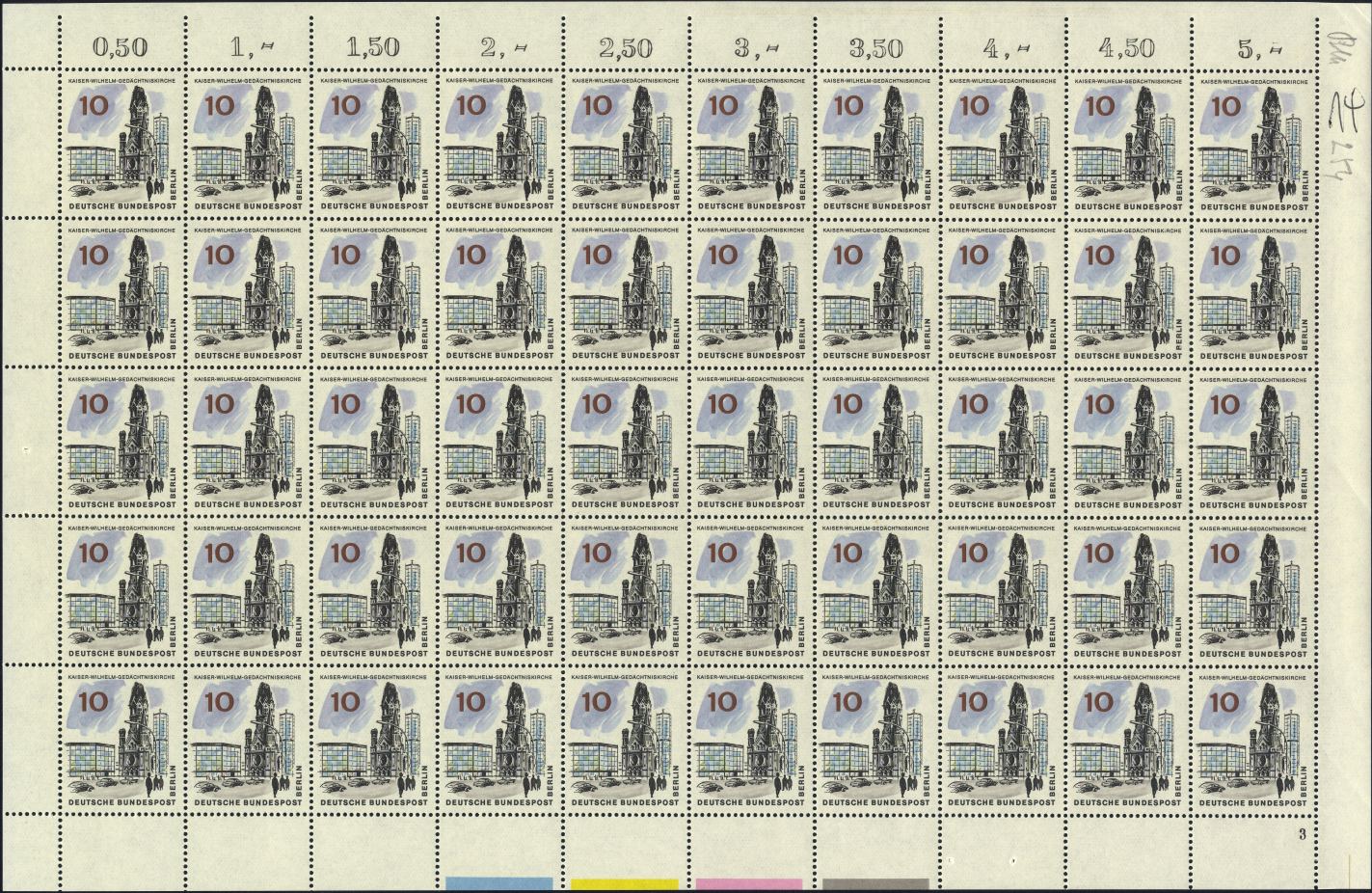Click the sheet number "3" in the bottom margin
Image resolution: width=1372 pixels, height=893 pixels.
[x=1302, y=832]
